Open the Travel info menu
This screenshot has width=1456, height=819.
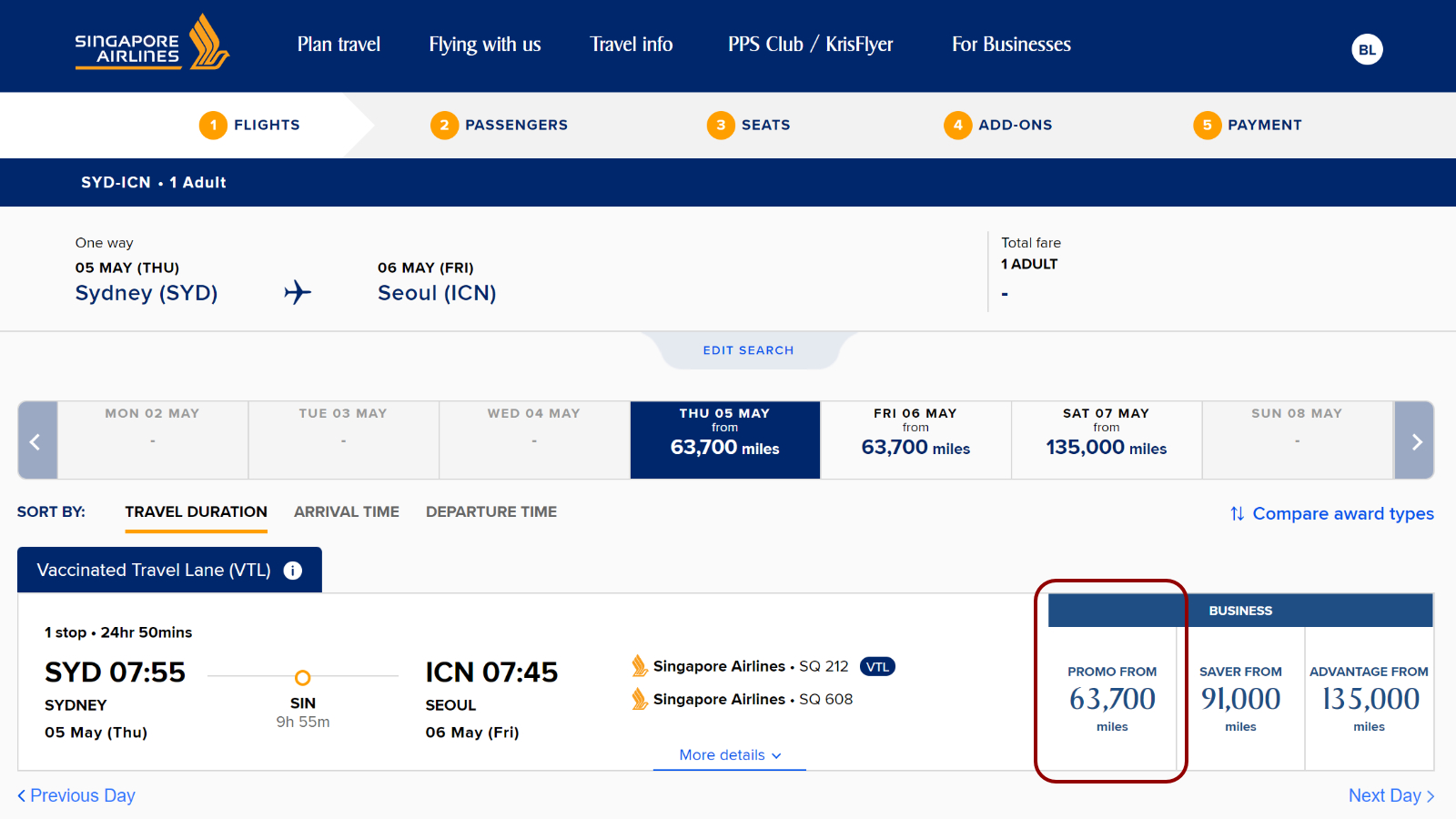click(632, 45)
